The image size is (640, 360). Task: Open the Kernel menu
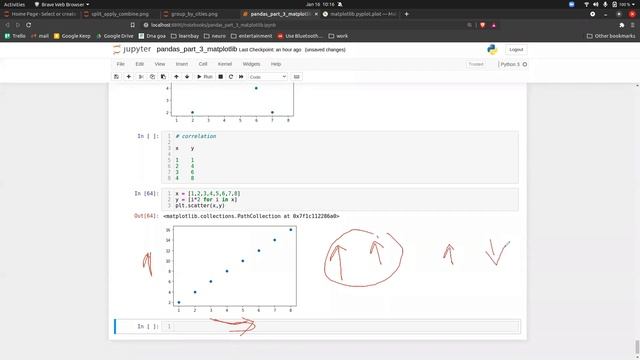pyautogui.click(x=224, y=64)
